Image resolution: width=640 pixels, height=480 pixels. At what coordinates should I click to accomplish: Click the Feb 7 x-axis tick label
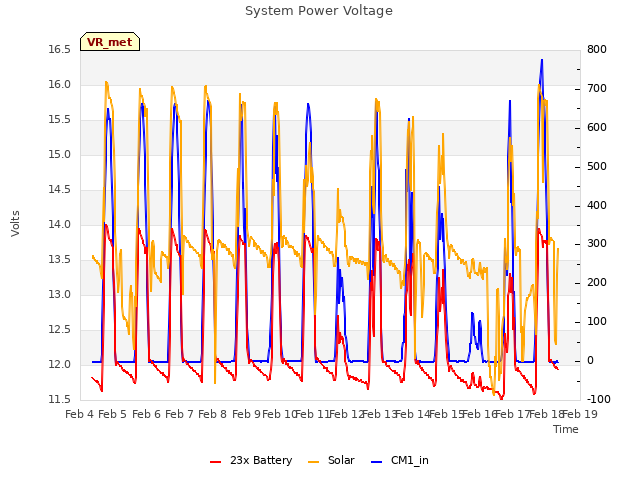tap(179, 414)
